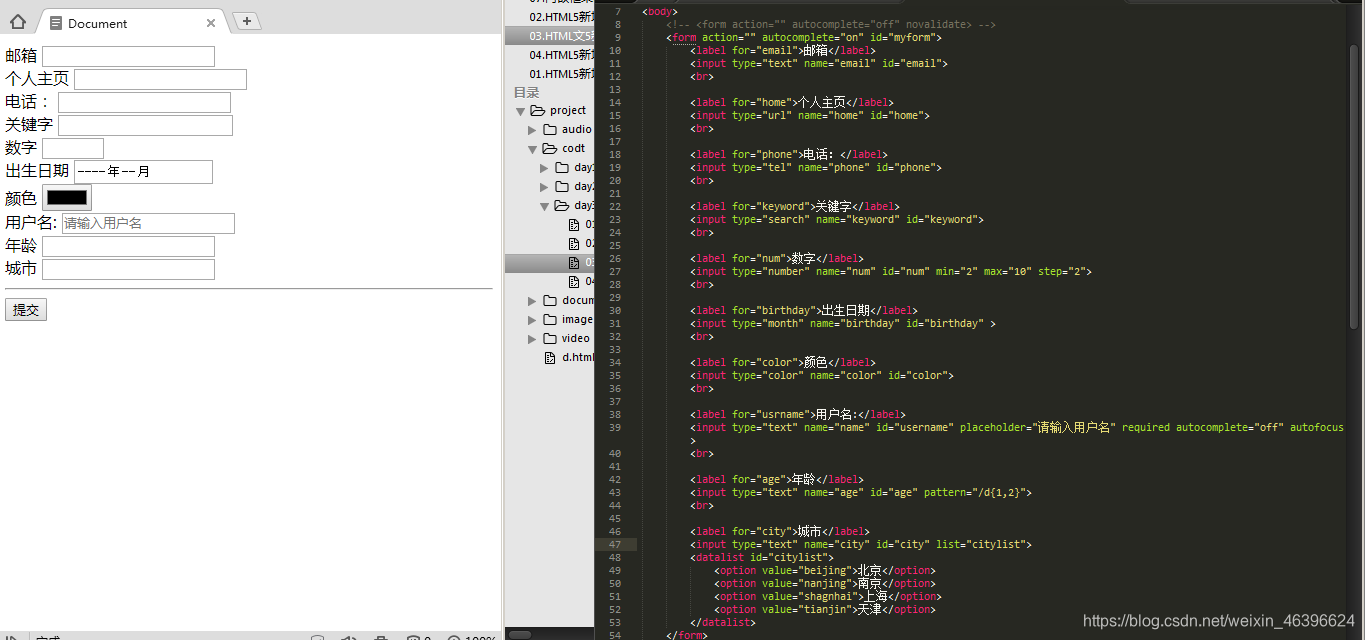Open the 出生日期 month picker field

coord(143,172)
